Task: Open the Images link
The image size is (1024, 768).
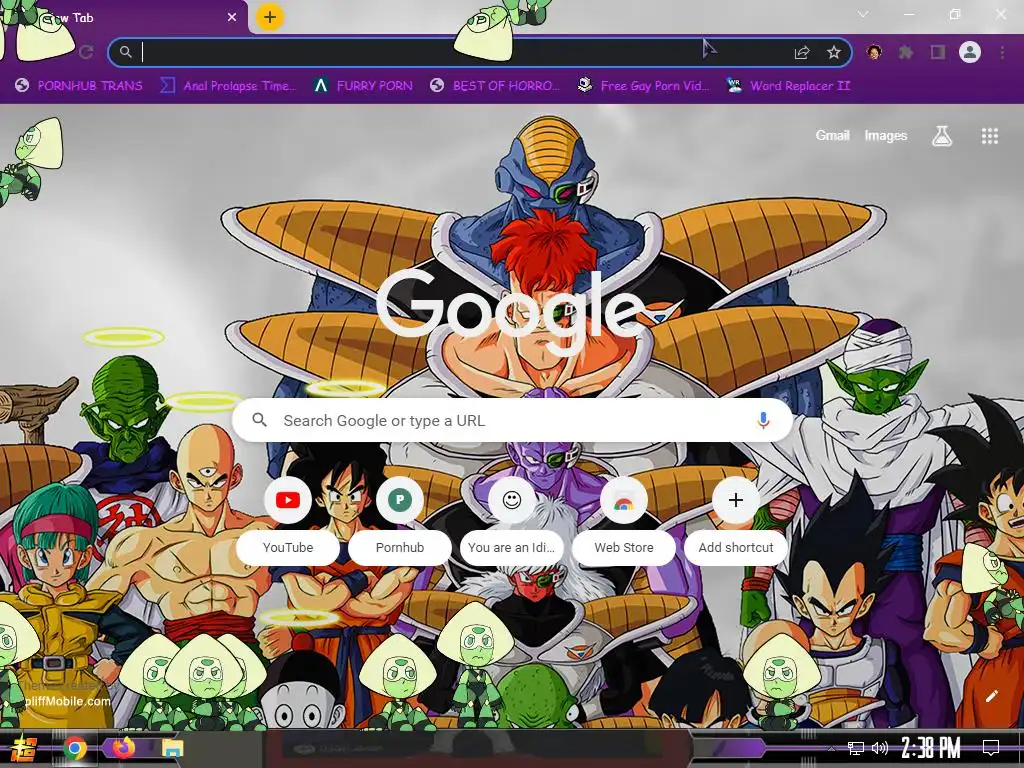Action: tap(886, 135)
